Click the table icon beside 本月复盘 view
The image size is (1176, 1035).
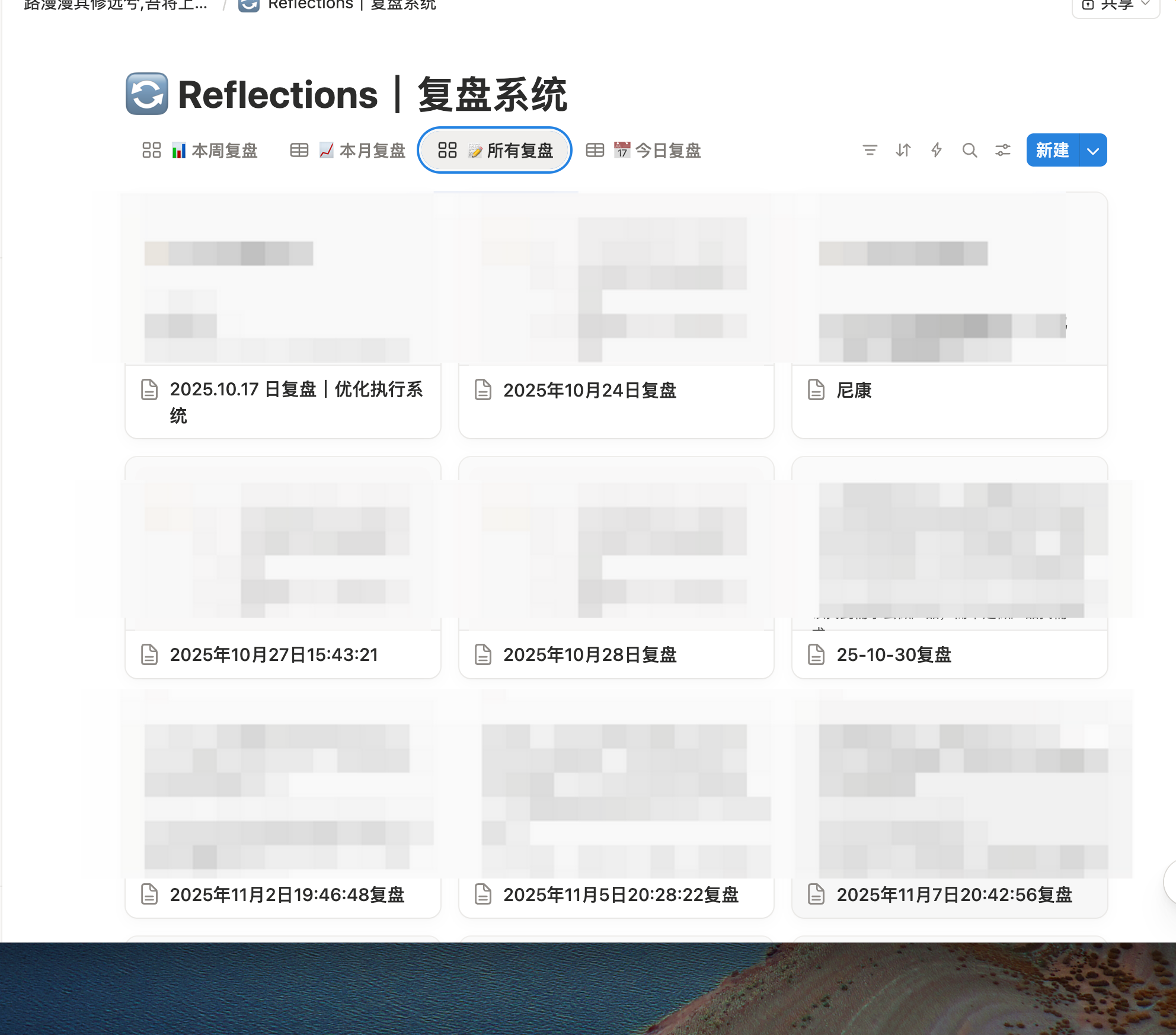click(299, 151)
